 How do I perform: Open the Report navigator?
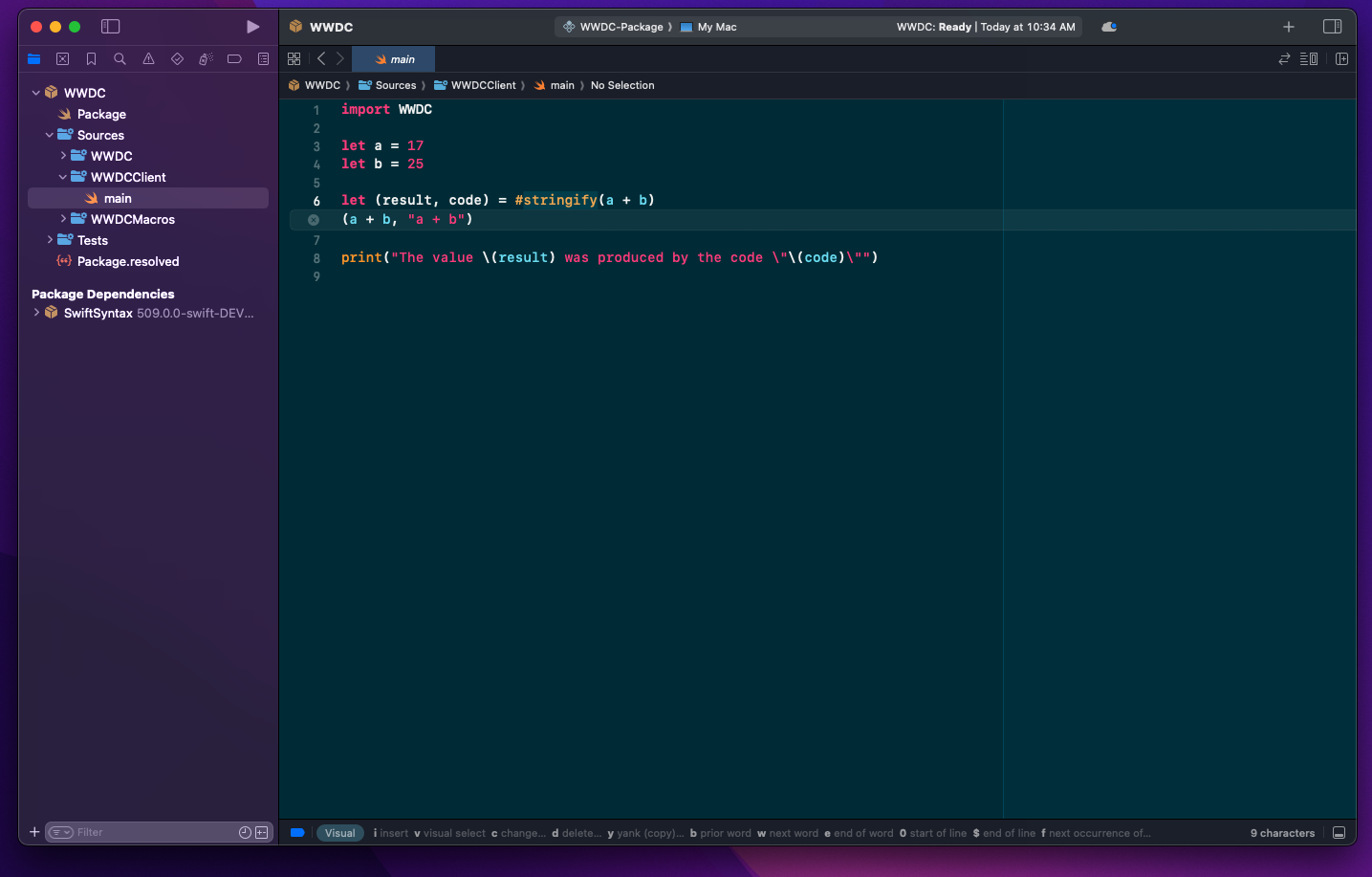[x=263, y=59]
